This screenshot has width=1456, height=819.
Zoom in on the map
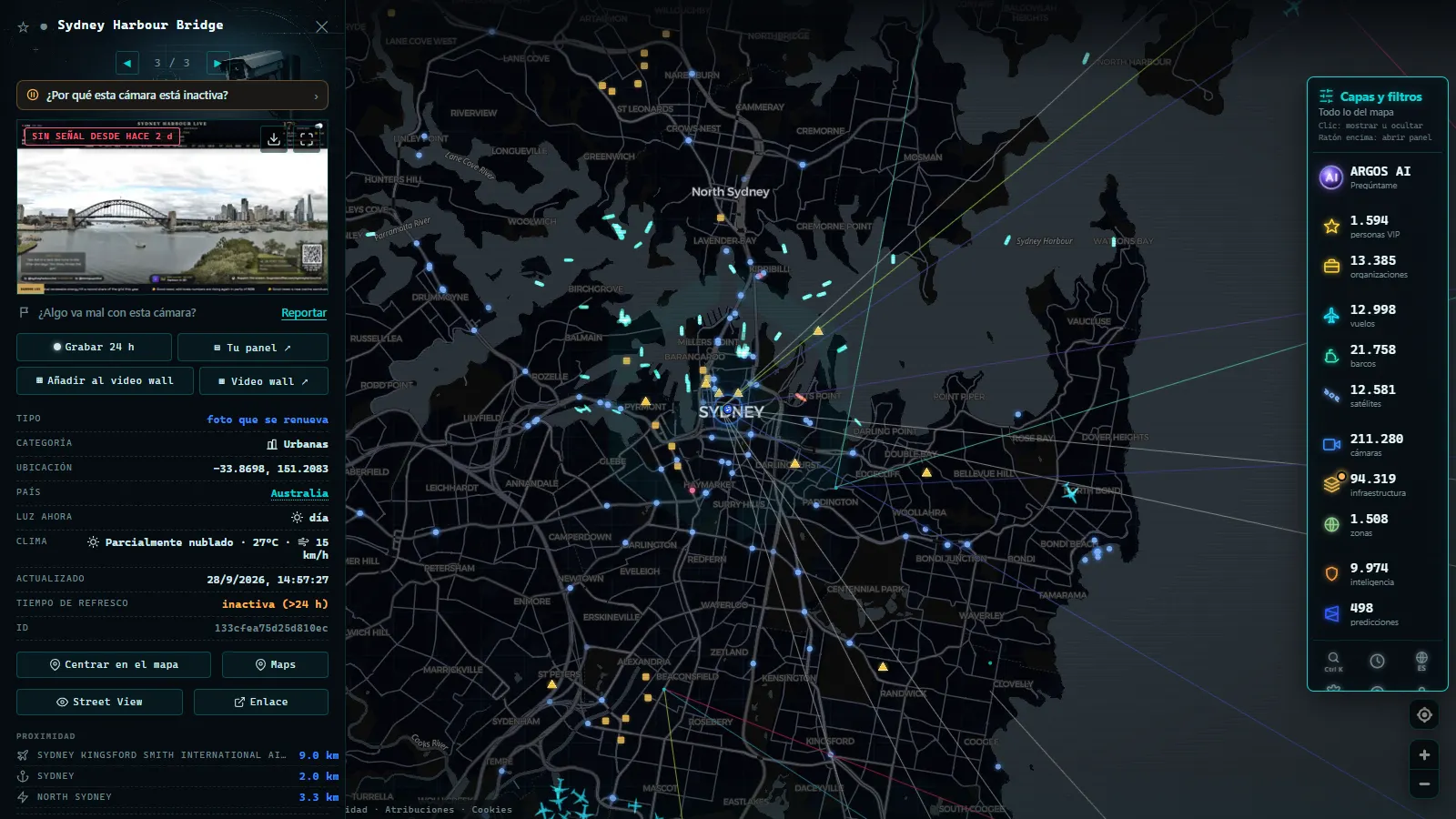click(x=1424, y=755)
